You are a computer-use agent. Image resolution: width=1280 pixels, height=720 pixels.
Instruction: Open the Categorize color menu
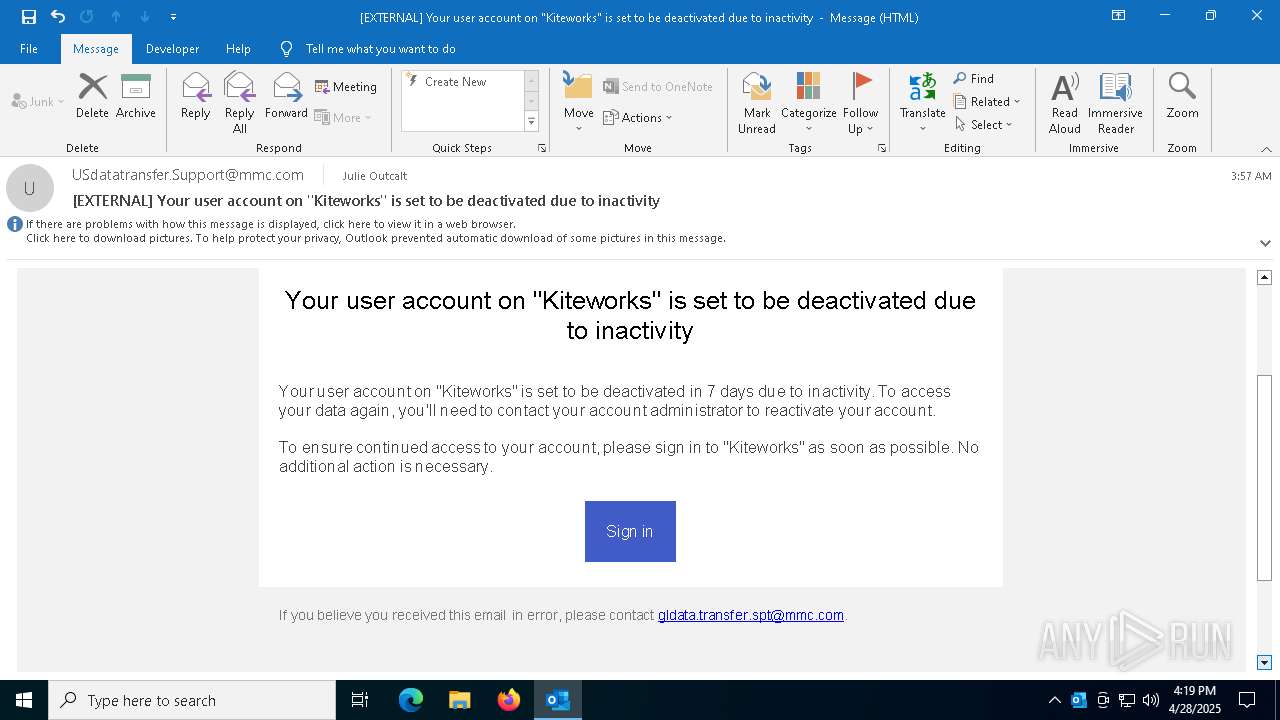point(809,103)
